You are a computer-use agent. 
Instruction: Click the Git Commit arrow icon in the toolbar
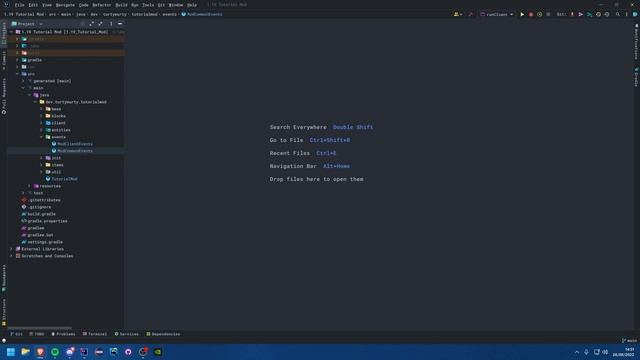(x=580, y=14)
